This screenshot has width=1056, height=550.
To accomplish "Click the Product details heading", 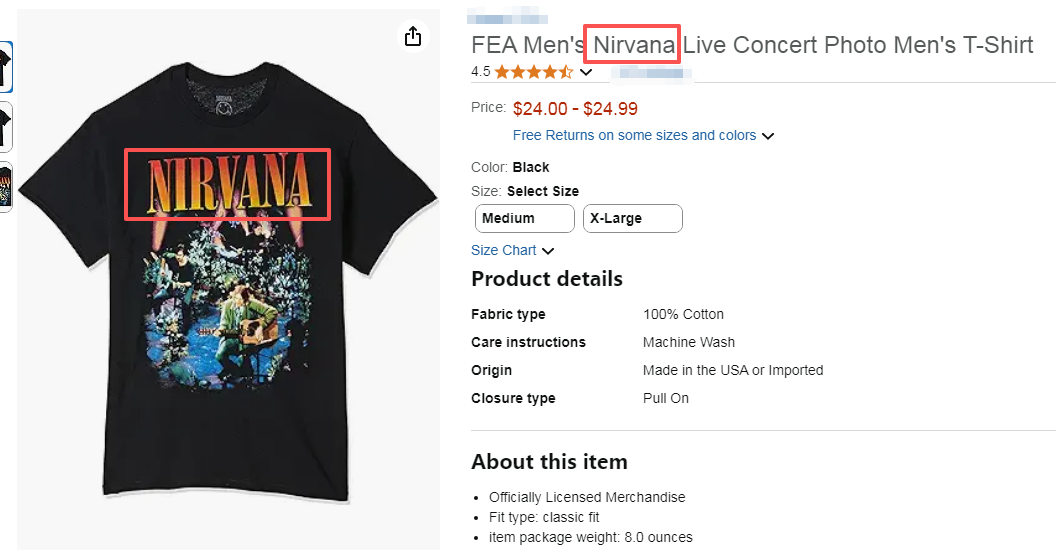I will (x=547, y=279).
